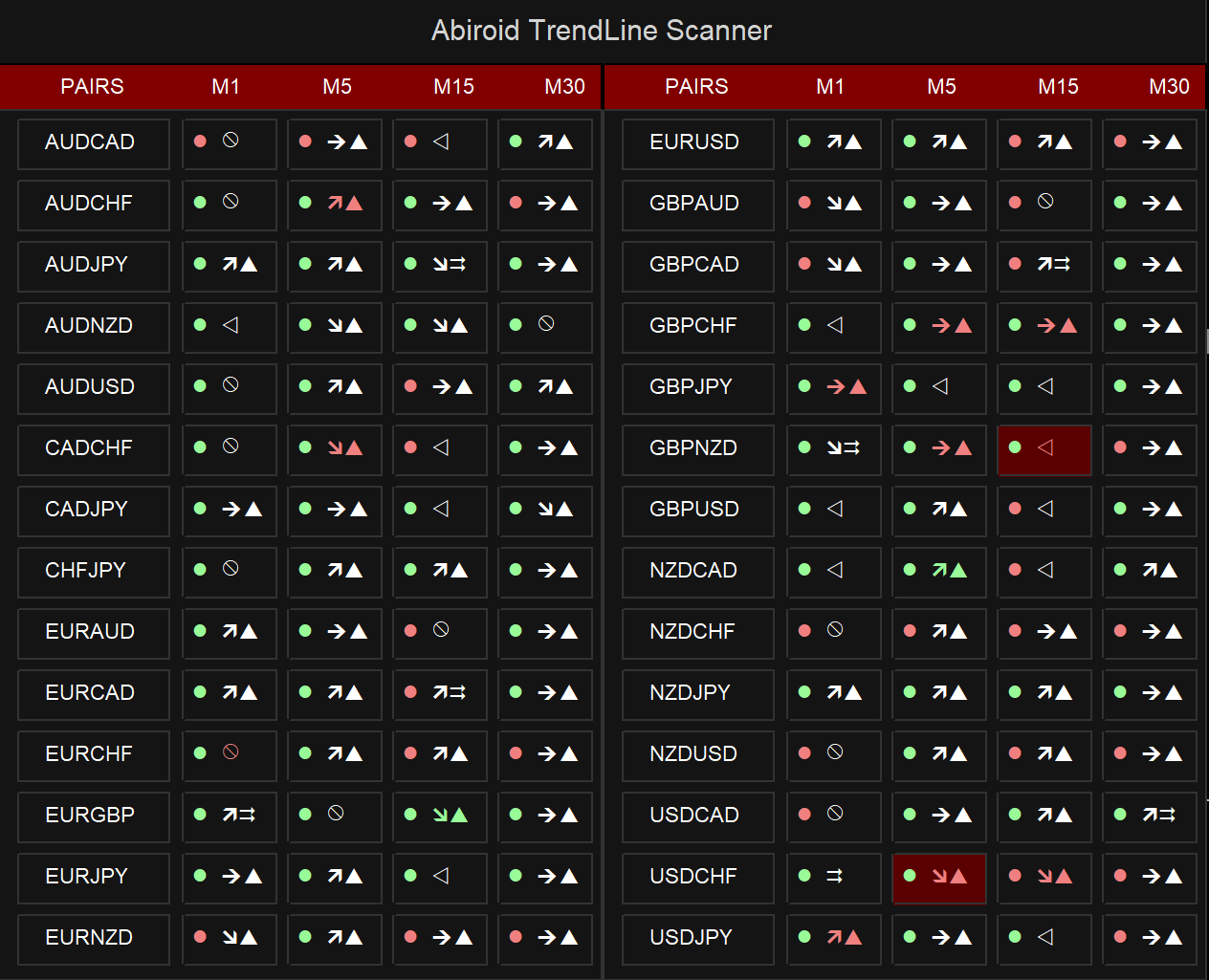Click the left PAIRS column header
This screenshot has width=1209, height=980.
point(92,87)
